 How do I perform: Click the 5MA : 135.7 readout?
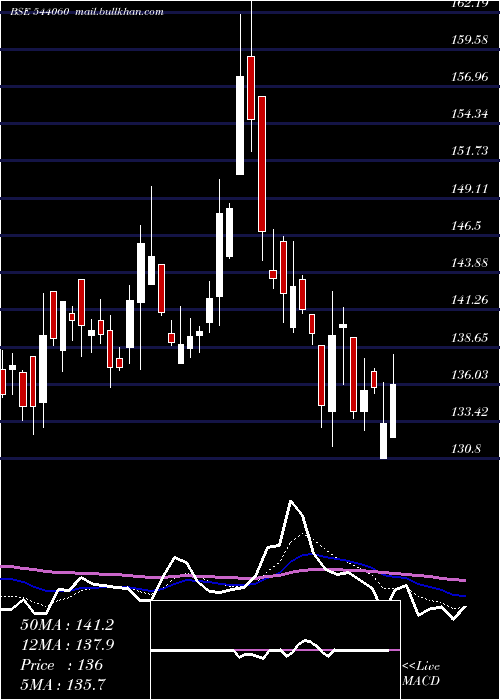tap(63, 684)
